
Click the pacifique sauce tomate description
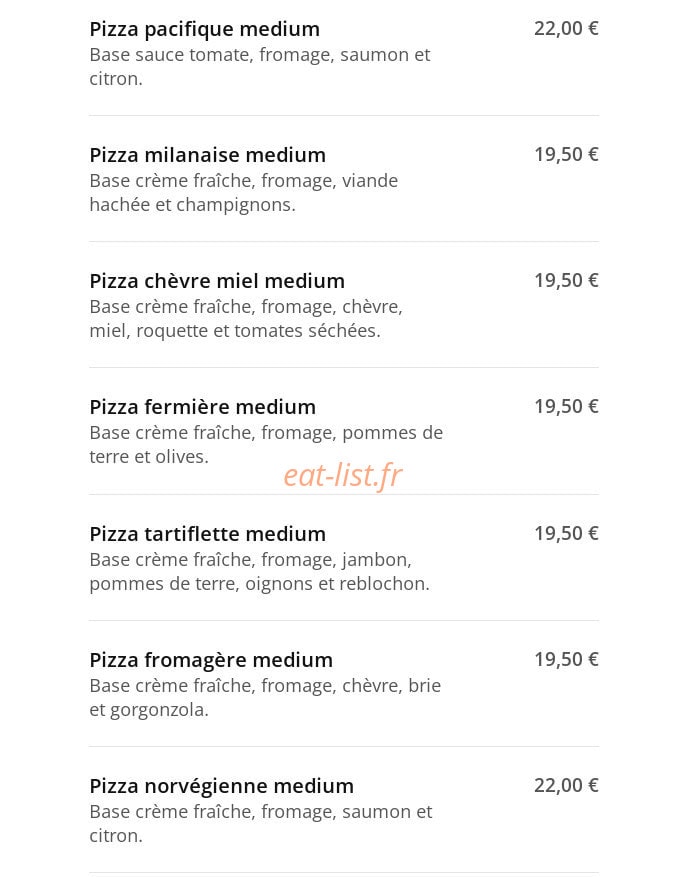pos(260,67)
